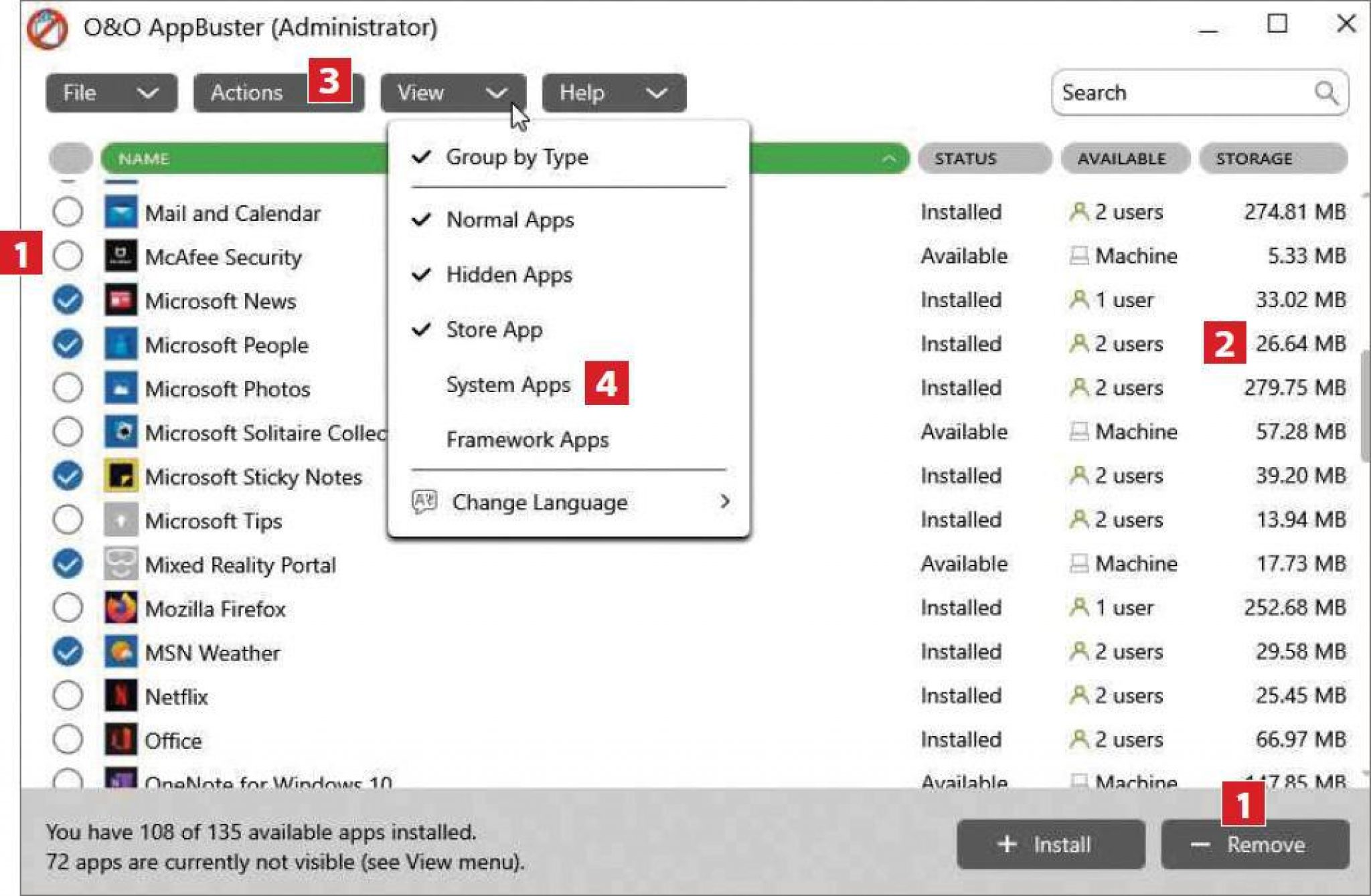
Task: Click the Mail and Calendar app icon
Action: click(121, 212)
